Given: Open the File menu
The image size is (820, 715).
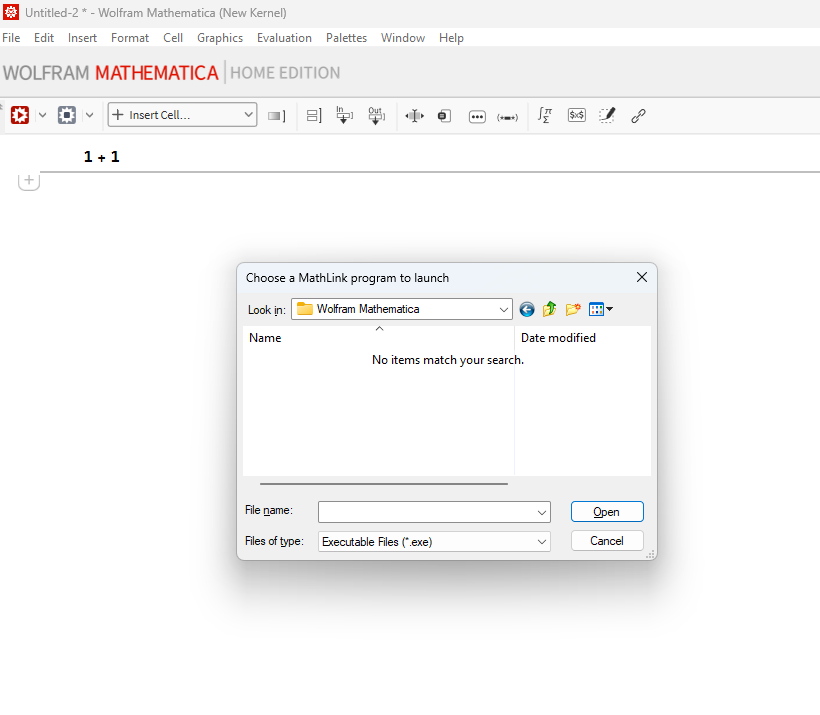Looking at the screenshot, I should 11,38.
